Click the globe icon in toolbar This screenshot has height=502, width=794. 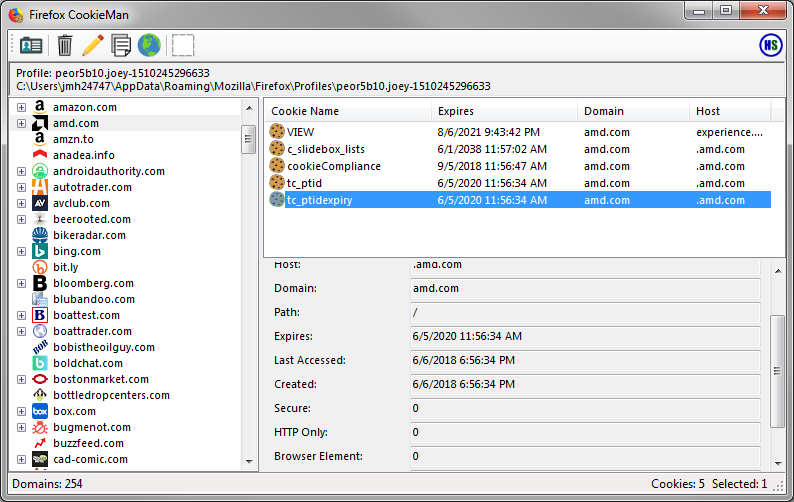click(x=149, y=45)
